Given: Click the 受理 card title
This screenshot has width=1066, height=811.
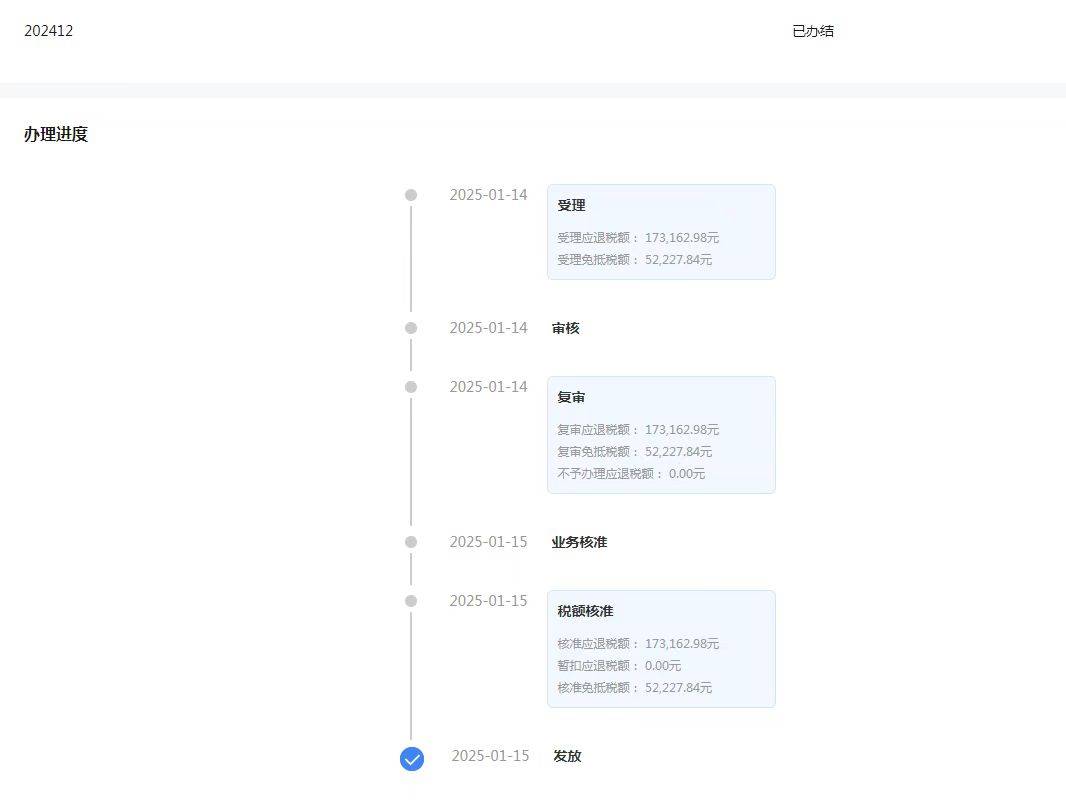Looking at the screenshot, I should tap(571, 205).
